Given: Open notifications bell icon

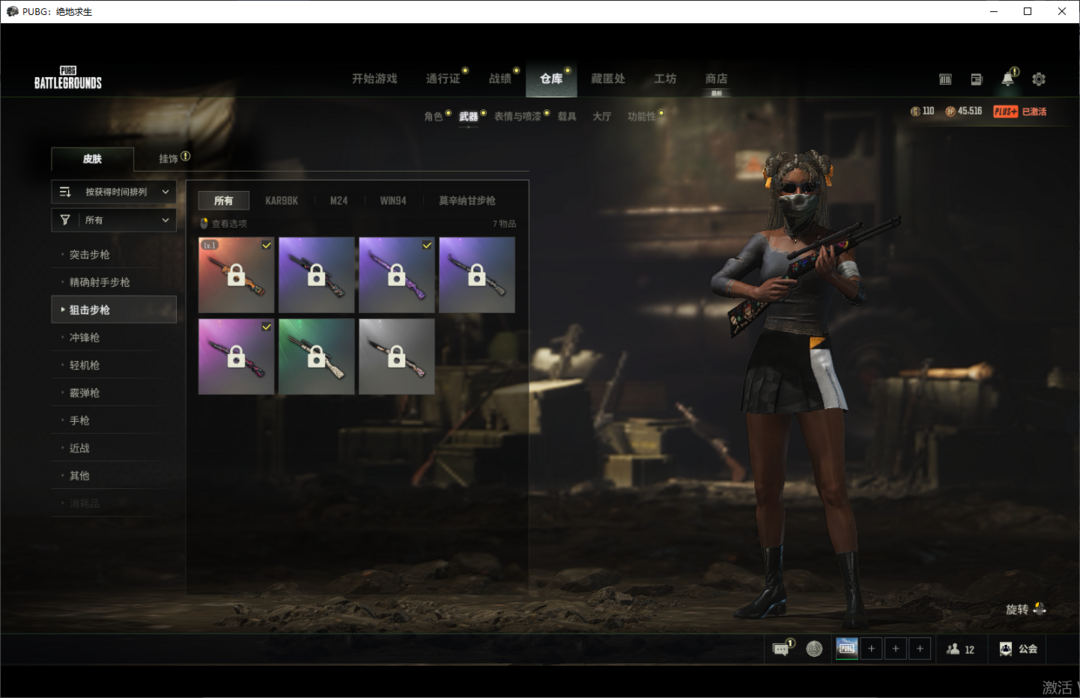Looking at the screenshot, I should [1008, 79].
